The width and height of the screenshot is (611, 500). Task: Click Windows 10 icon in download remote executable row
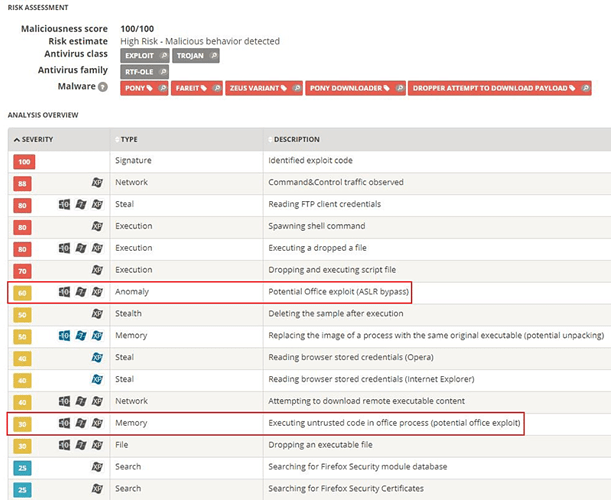[x=64, y=401]
